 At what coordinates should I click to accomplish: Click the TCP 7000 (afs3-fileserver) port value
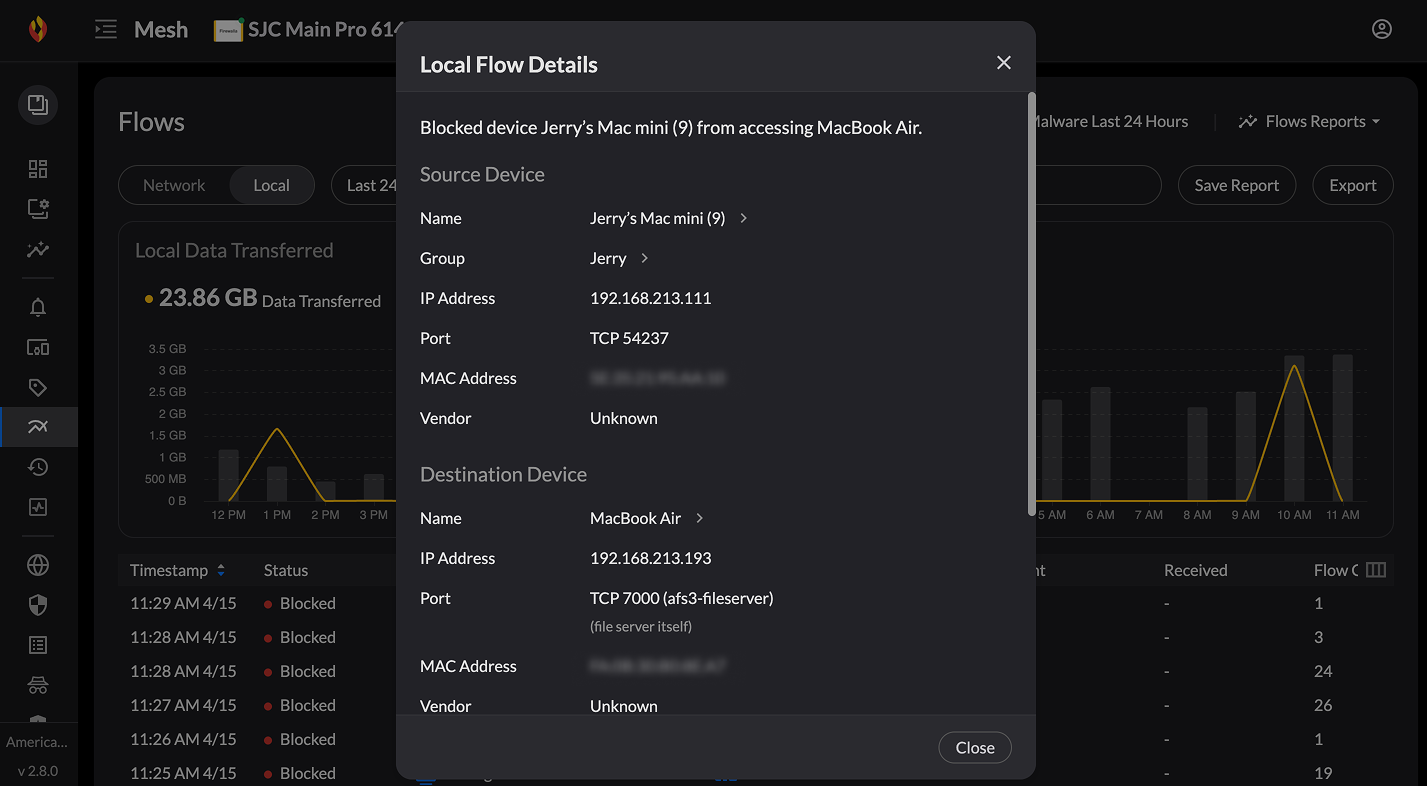tap(682, 598)
